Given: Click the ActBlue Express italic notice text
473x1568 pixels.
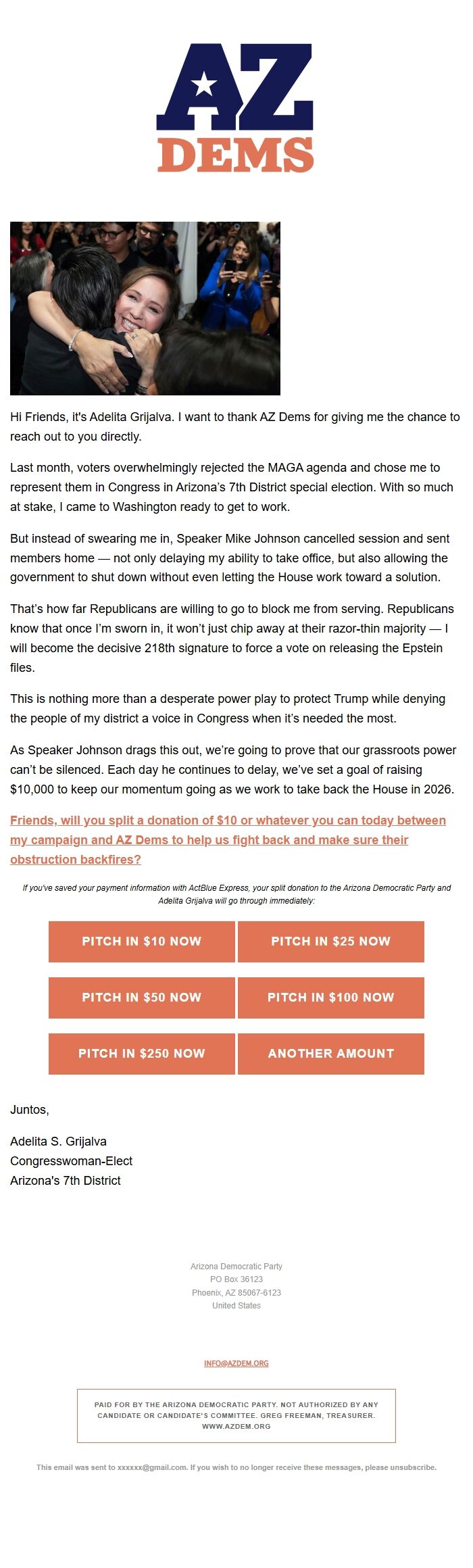Looking at the screenshot, I should coord(236,893).
